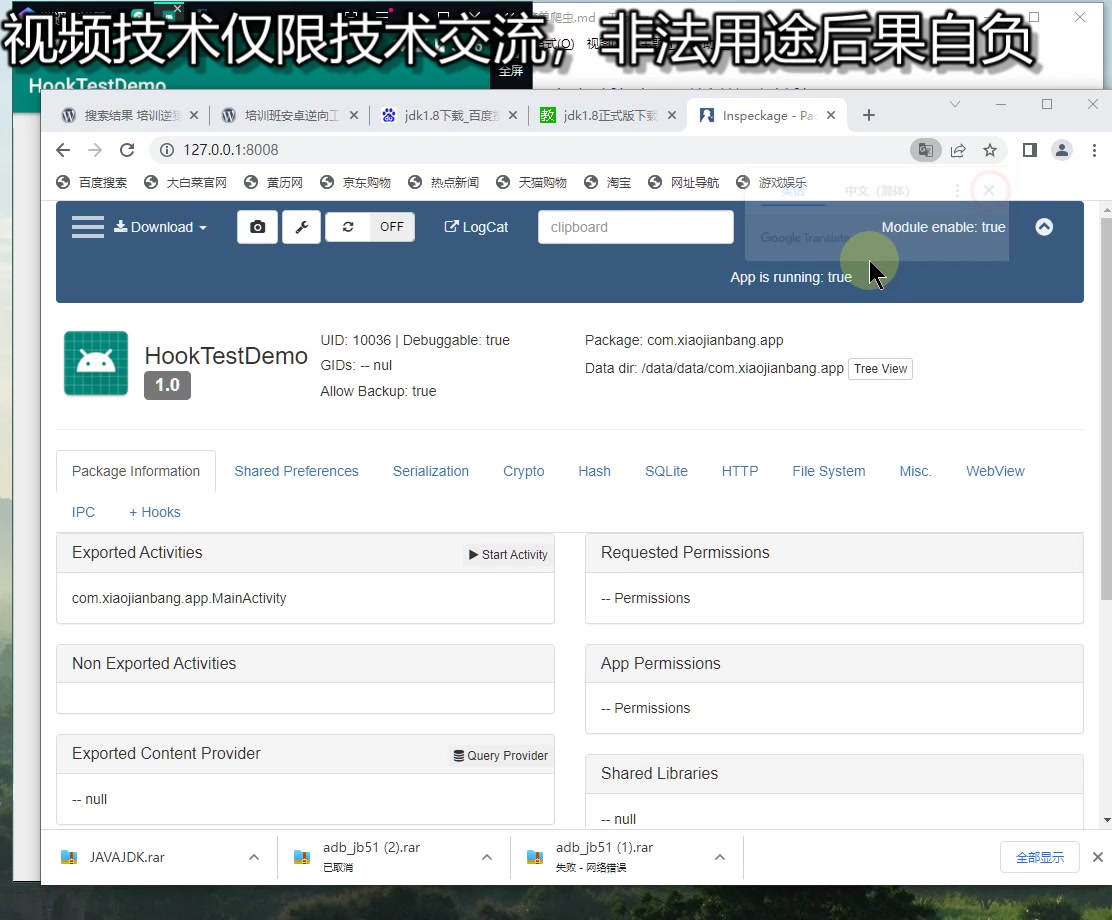Click the circular auto-refresh arrows icon
The width and height of the screenshot is (1112, 920).
coord(347,227)
